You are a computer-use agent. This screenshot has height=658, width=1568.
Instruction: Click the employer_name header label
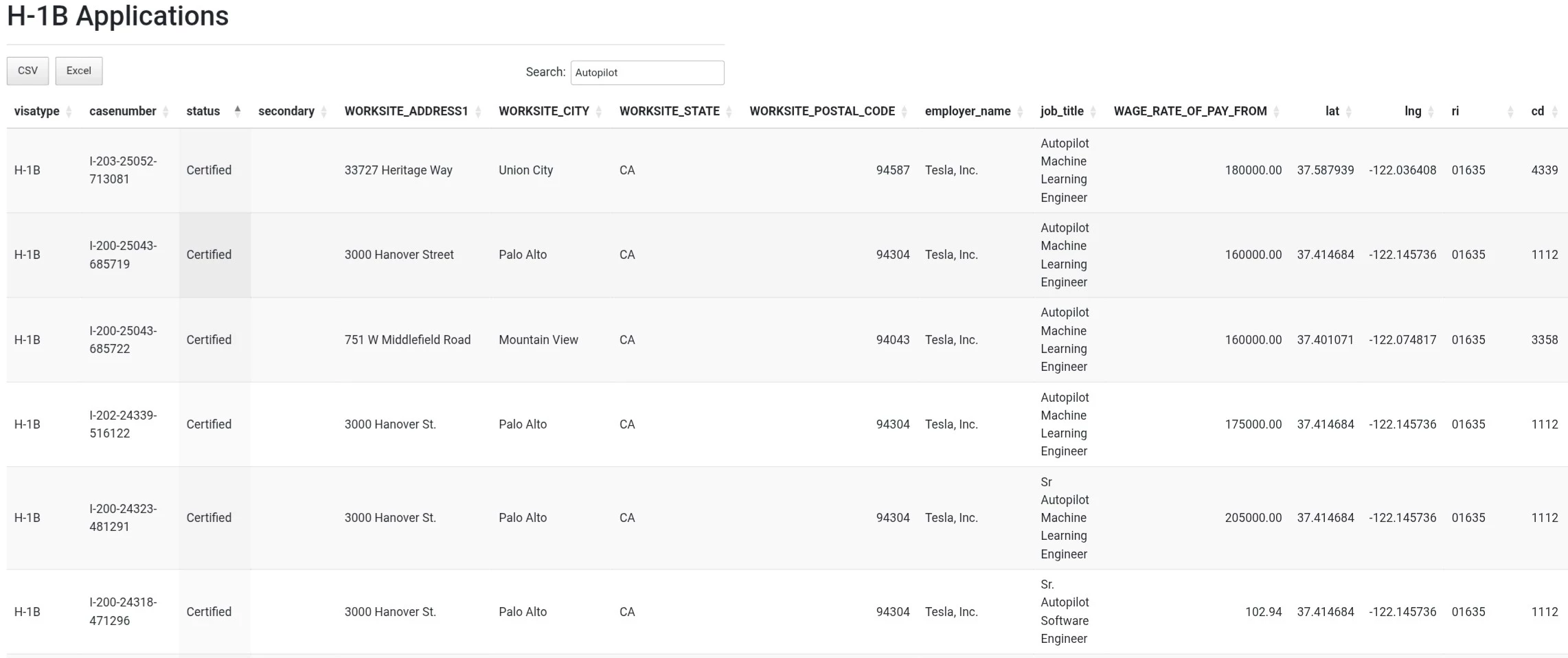(x=968, y=111)
